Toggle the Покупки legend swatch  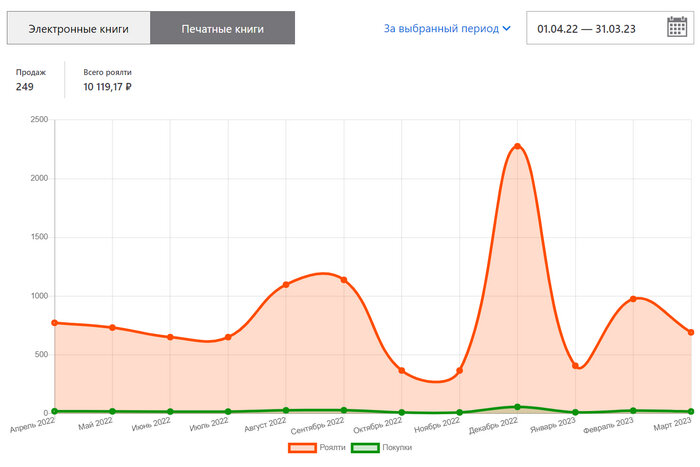click(x=365, y=447)
